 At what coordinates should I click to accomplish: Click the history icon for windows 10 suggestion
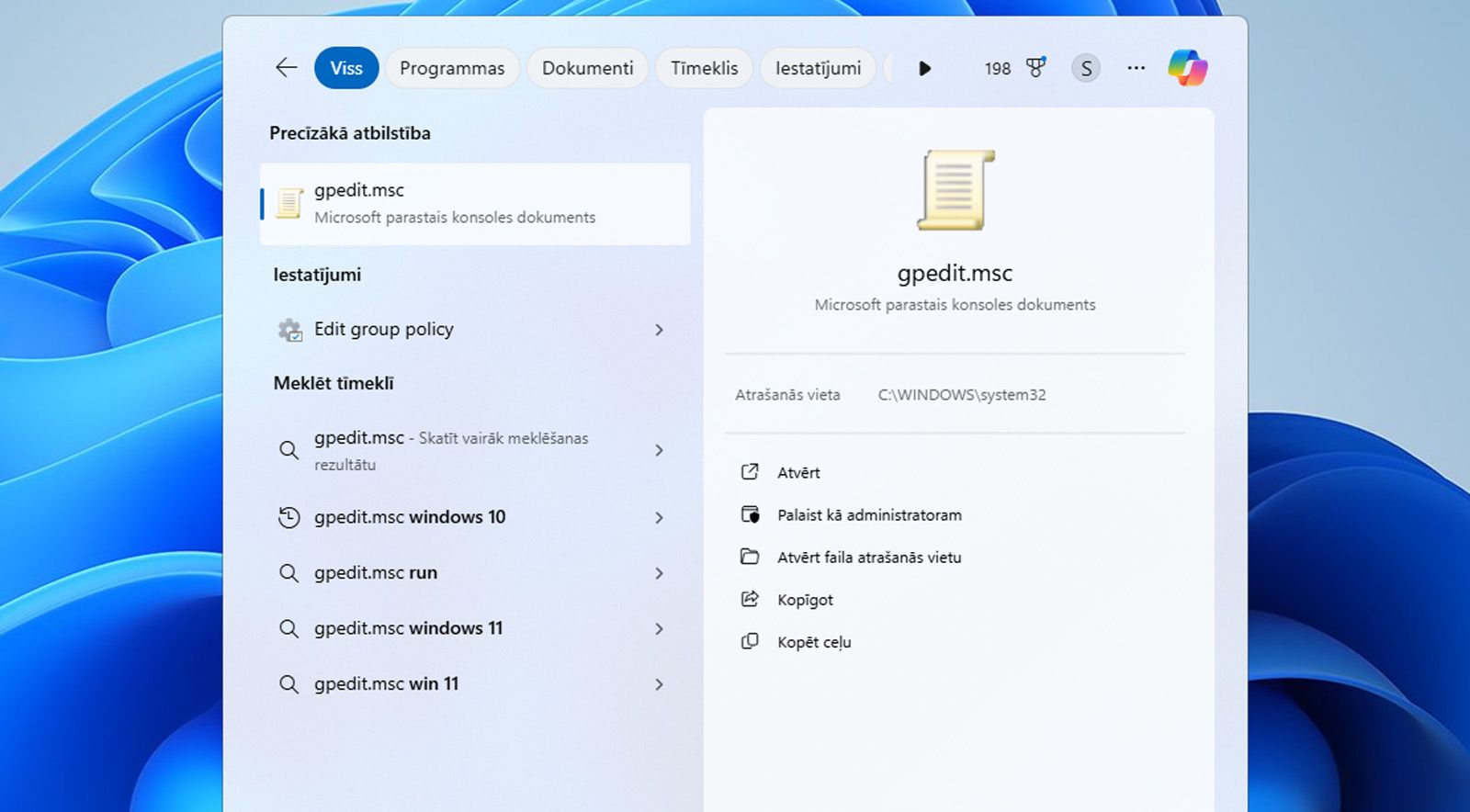click(289, 517)
